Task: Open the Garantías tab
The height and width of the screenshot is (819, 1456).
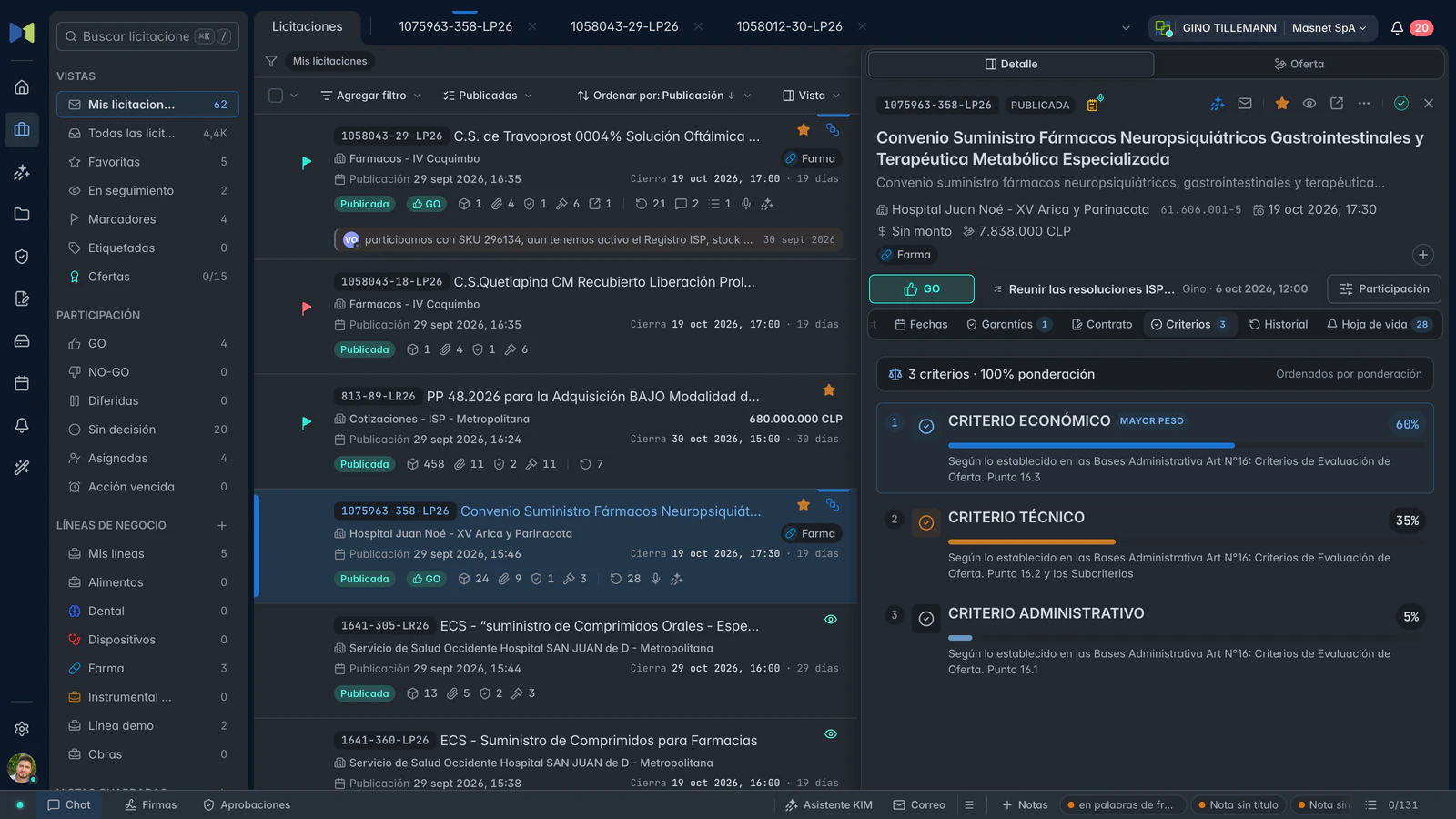Action: tap(1009, 325)
